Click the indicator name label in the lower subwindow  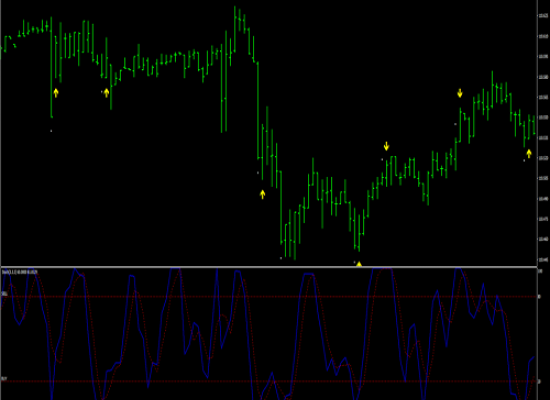click(20, 272)
